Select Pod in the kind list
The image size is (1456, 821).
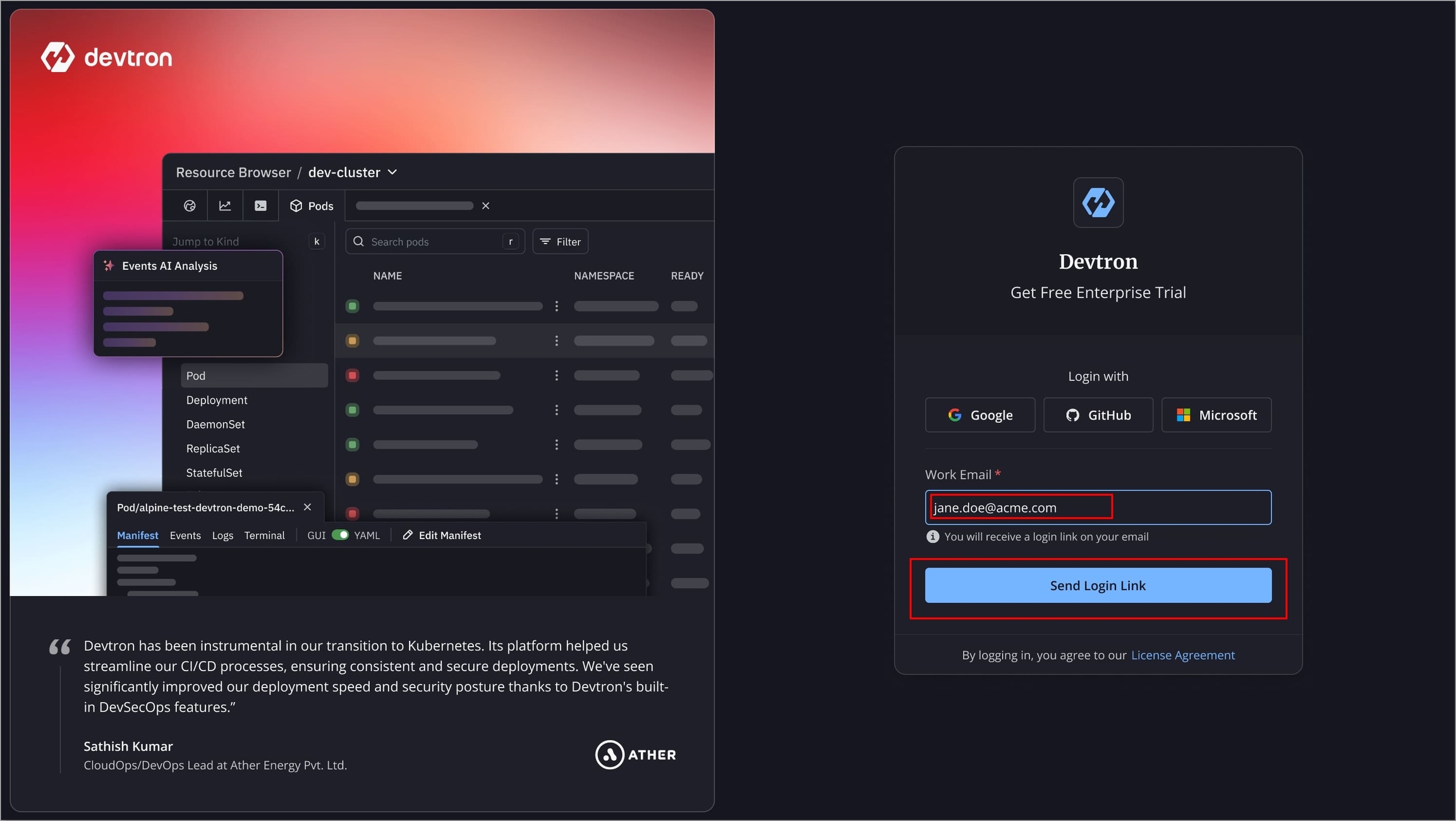[254, 375]
